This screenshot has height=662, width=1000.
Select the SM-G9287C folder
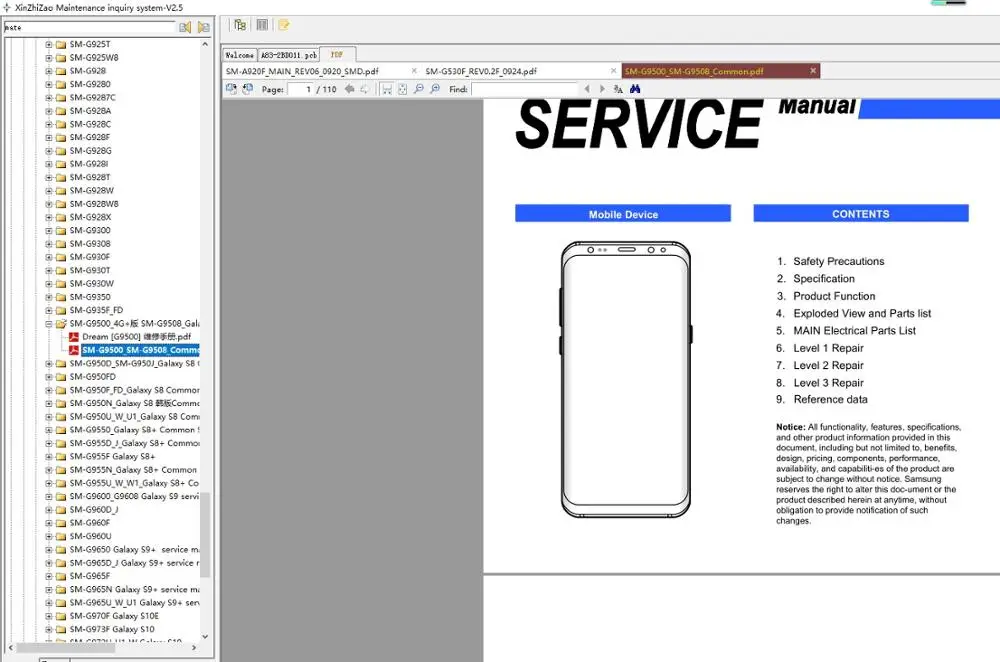tap(92, 98)
